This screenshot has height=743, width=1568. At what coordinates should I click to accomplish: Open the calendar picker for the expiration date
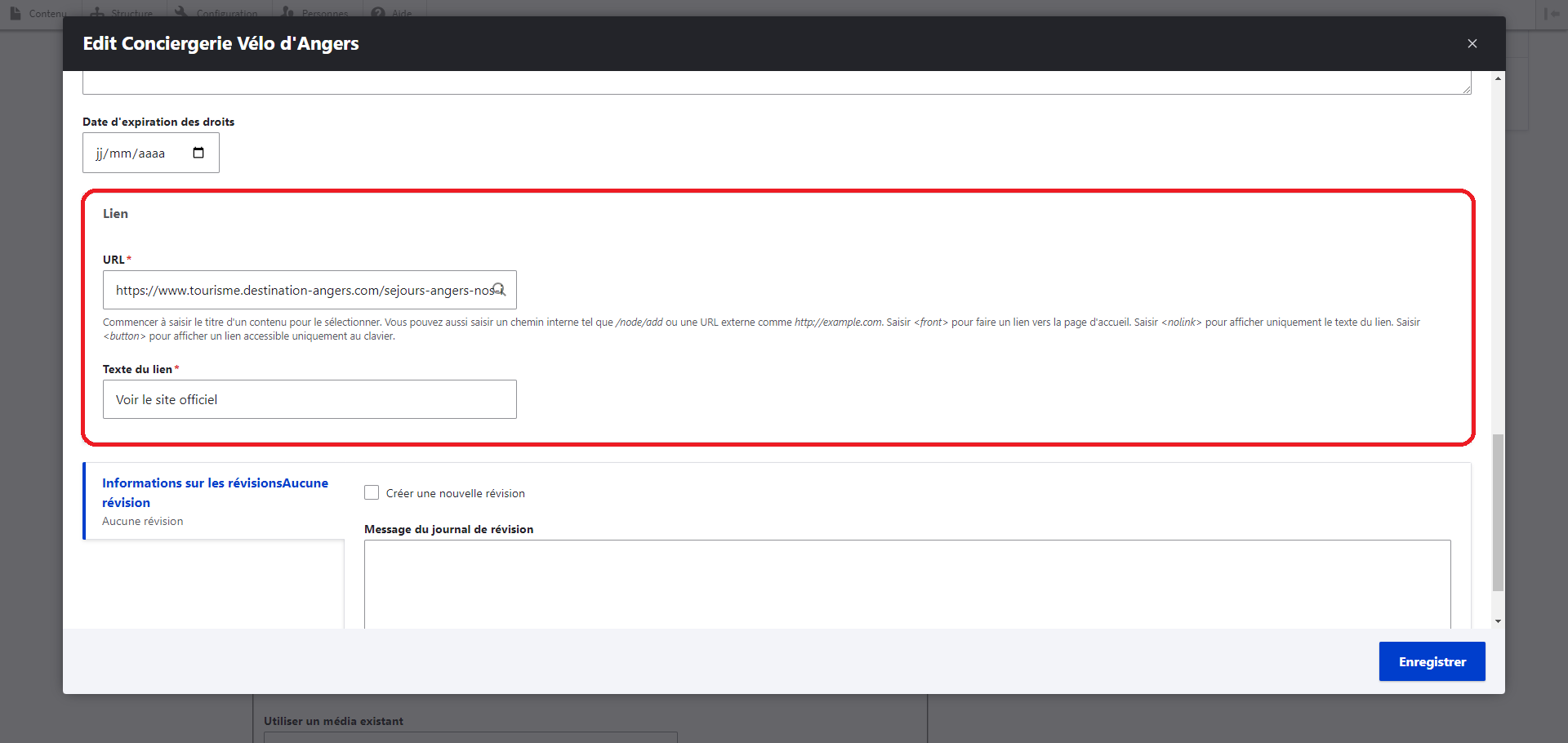pyautogui.click(x=198, y=152)
